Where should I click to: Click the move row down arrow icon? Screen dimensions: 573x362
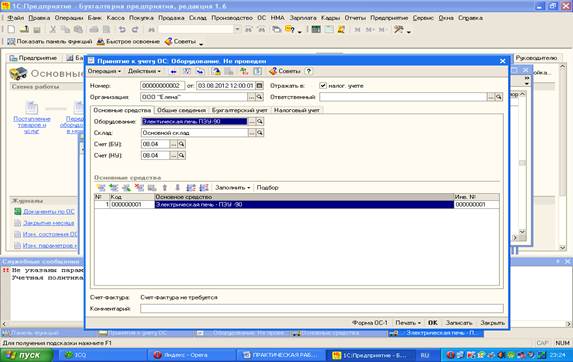coord(177,188)
